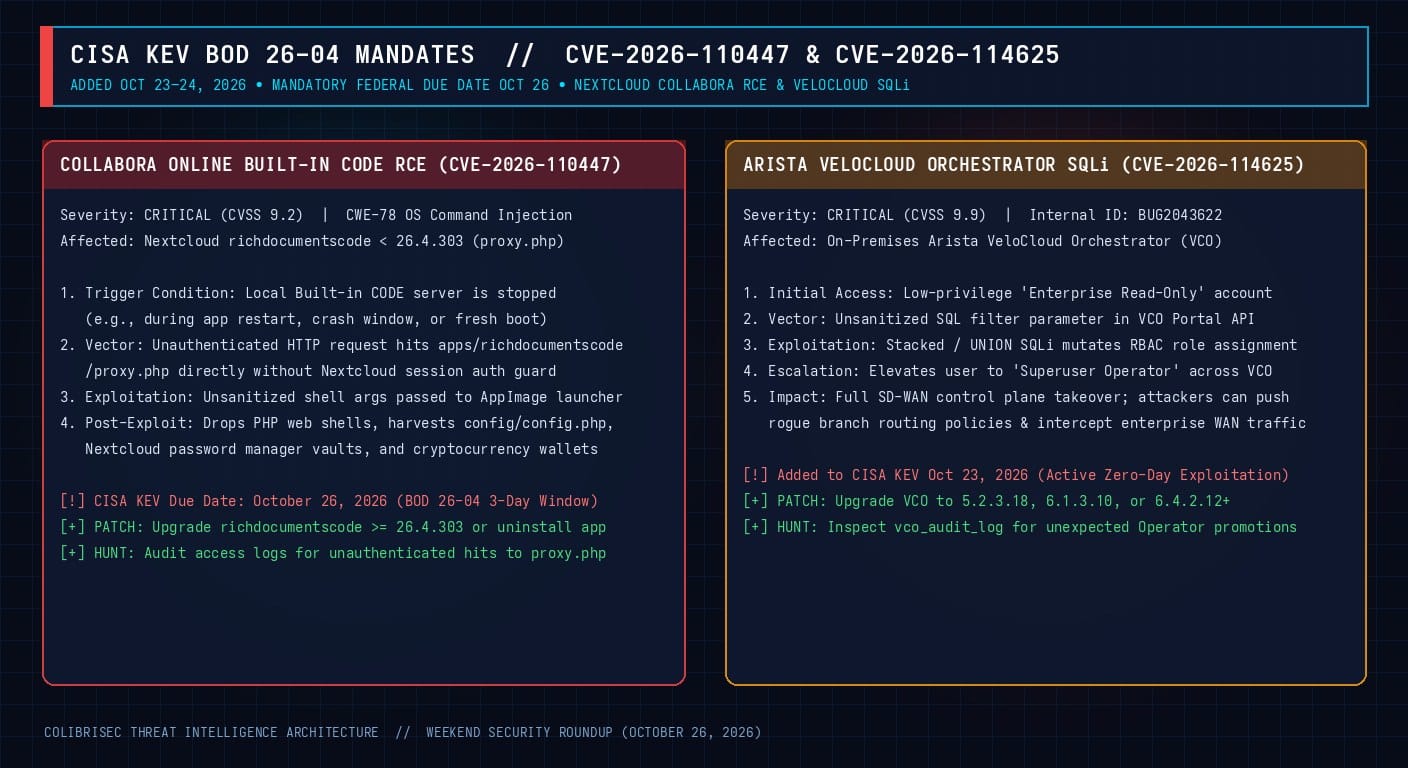Click '4. Post-Exploit: Drops PHP web shells' line
This screenshot has width=1408, height=768.
pos(337,423)
